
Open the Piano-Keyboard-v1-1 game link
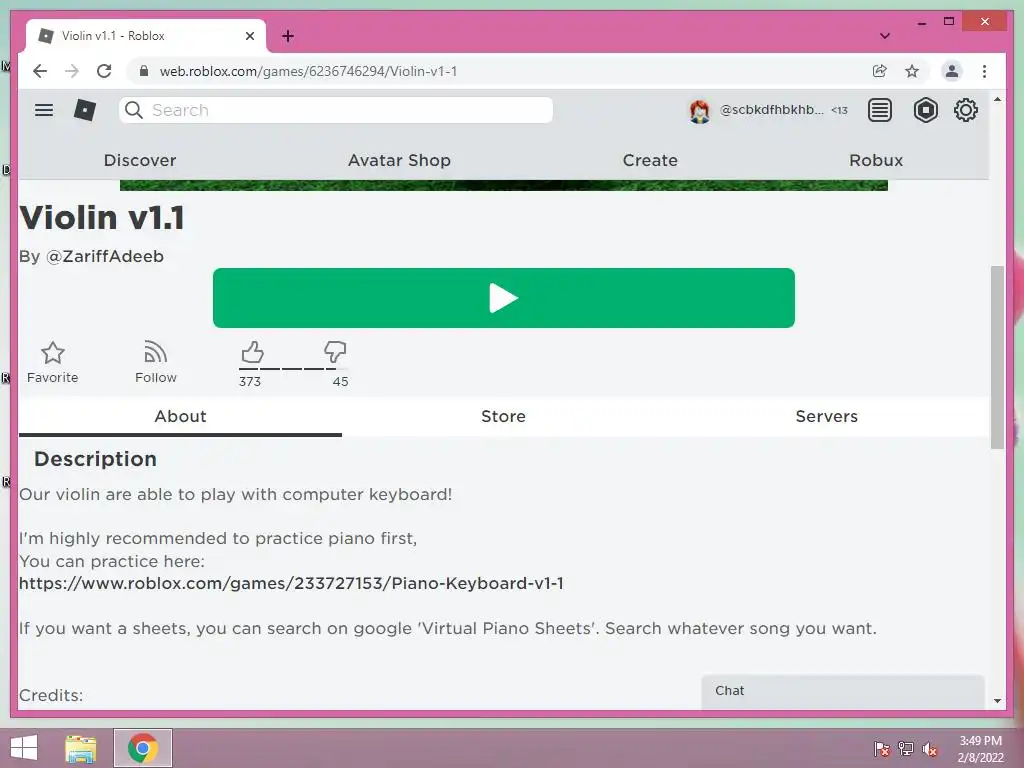pyautogui.click(x=291, y=583)
